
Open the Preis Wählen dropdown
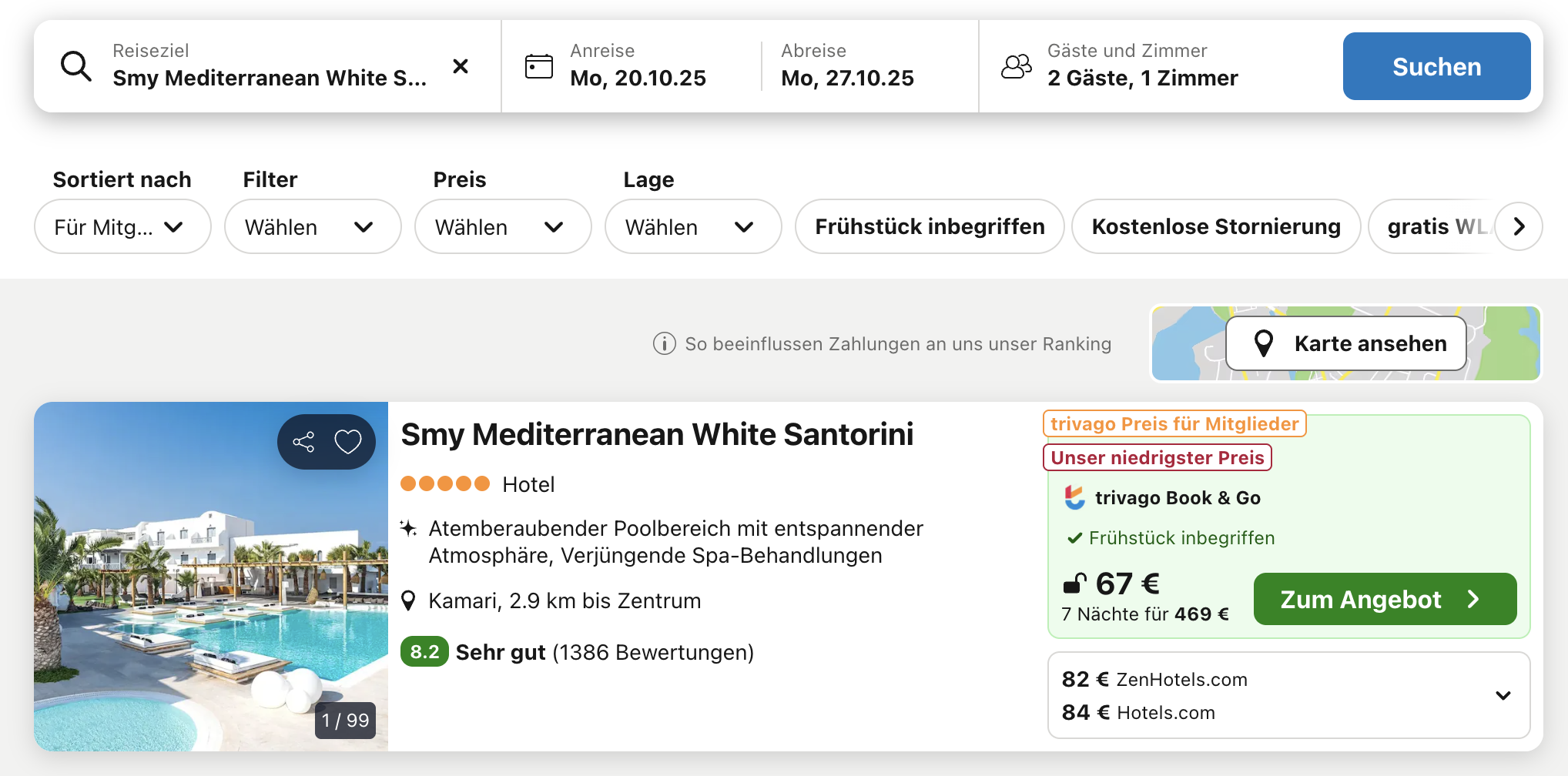[x=503, y=226]
